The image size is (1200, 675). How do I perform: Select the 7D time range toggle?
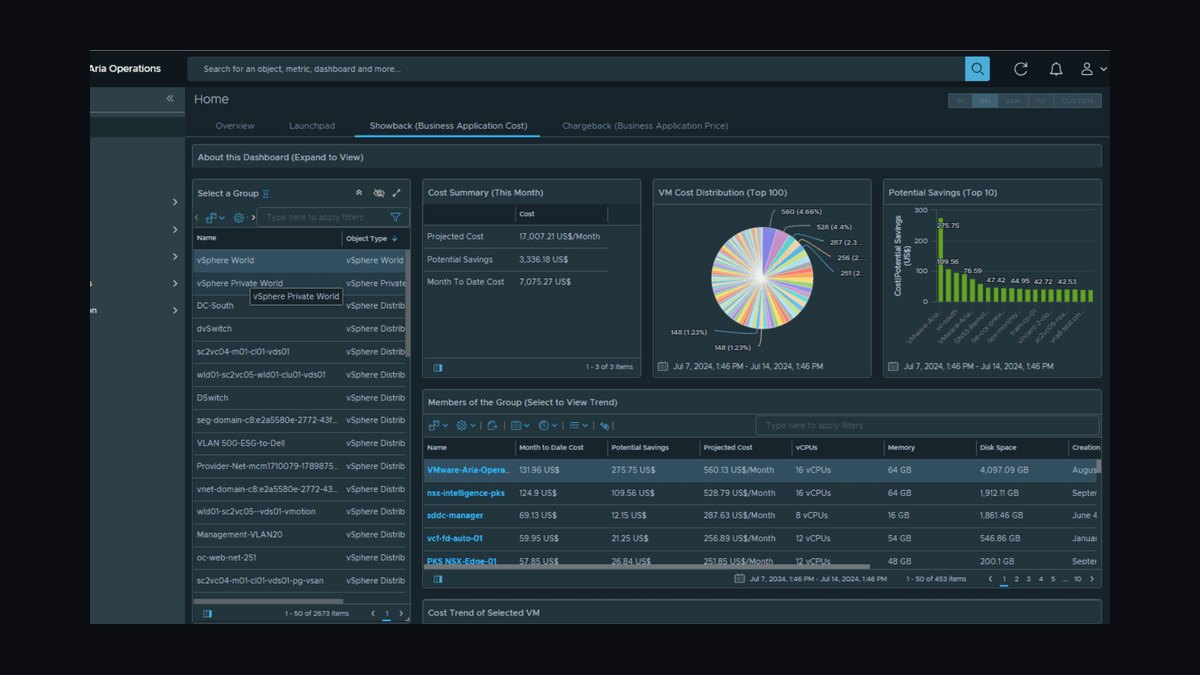[x=1040, y=100]
